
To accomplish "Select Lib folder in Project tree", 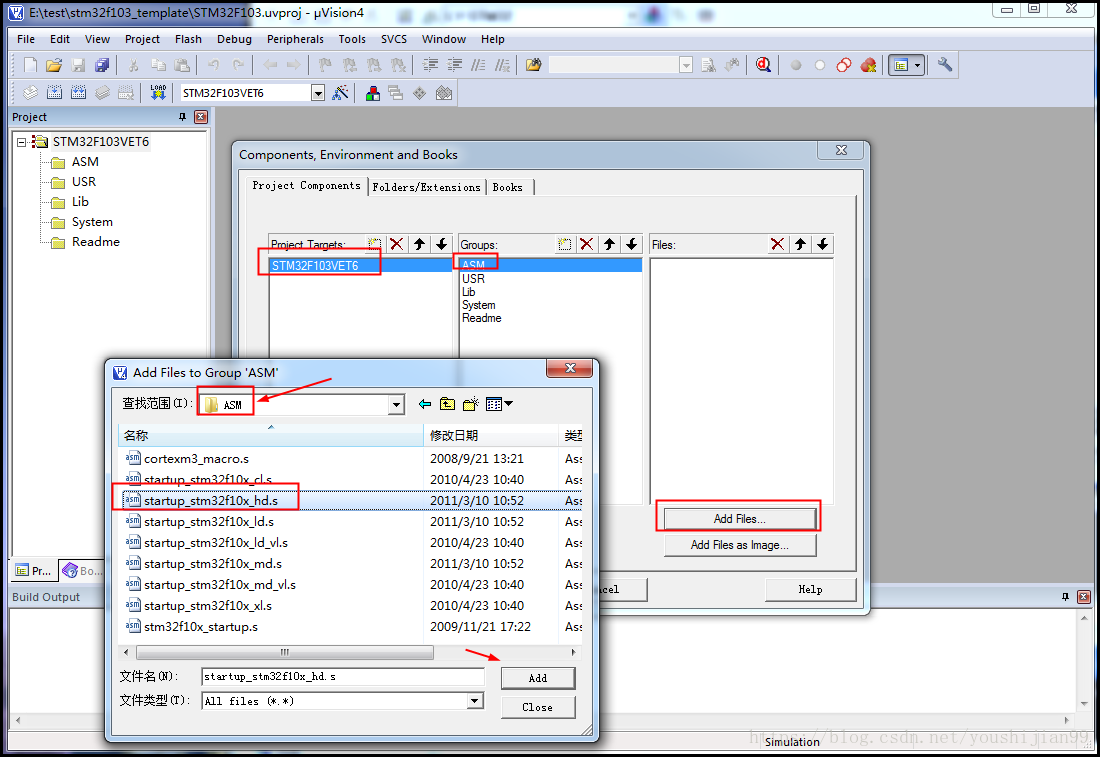I will (80, 202).
